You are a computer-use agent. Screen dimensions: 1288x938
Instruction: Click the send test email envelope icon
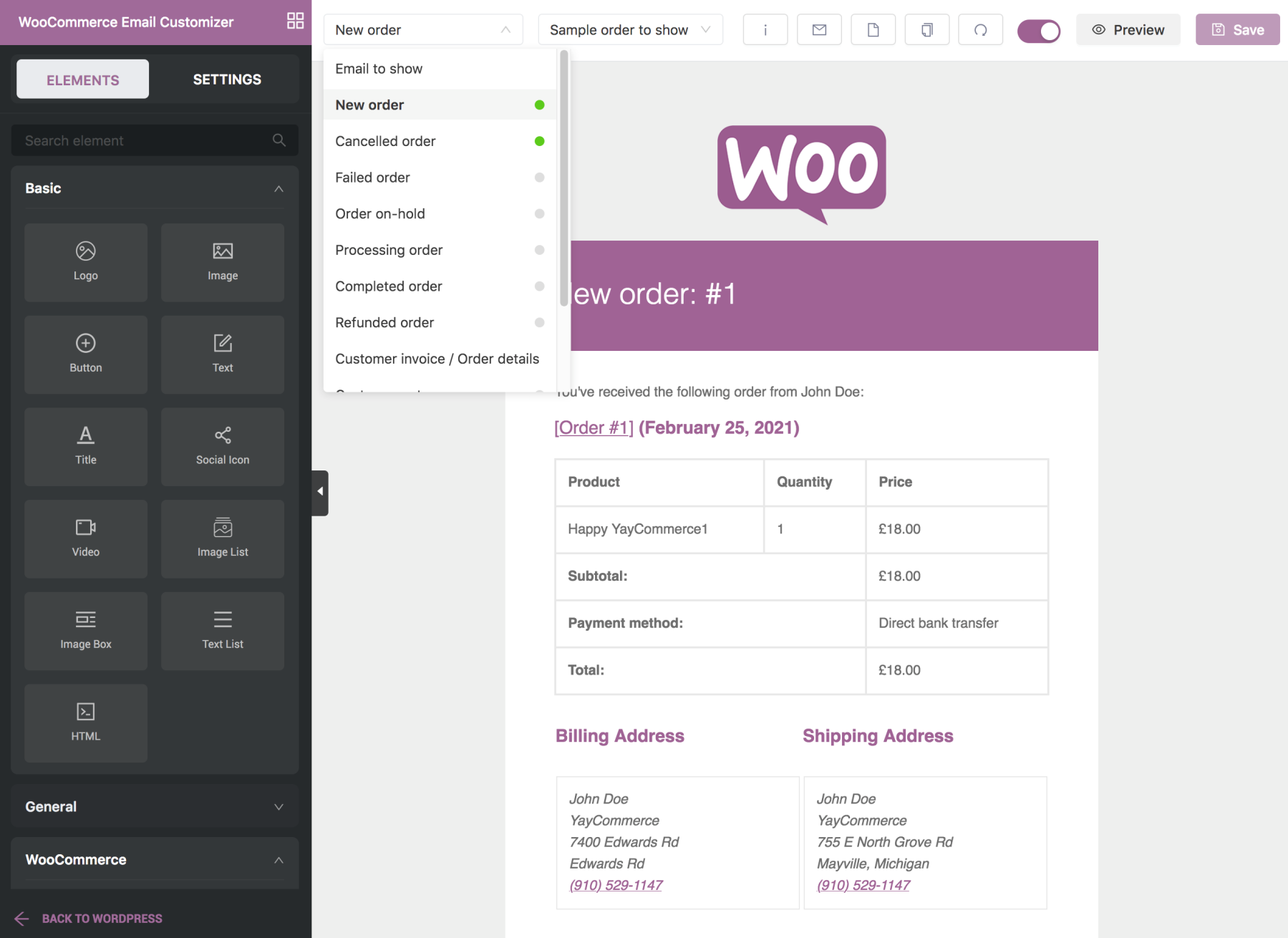click(819, 29)
